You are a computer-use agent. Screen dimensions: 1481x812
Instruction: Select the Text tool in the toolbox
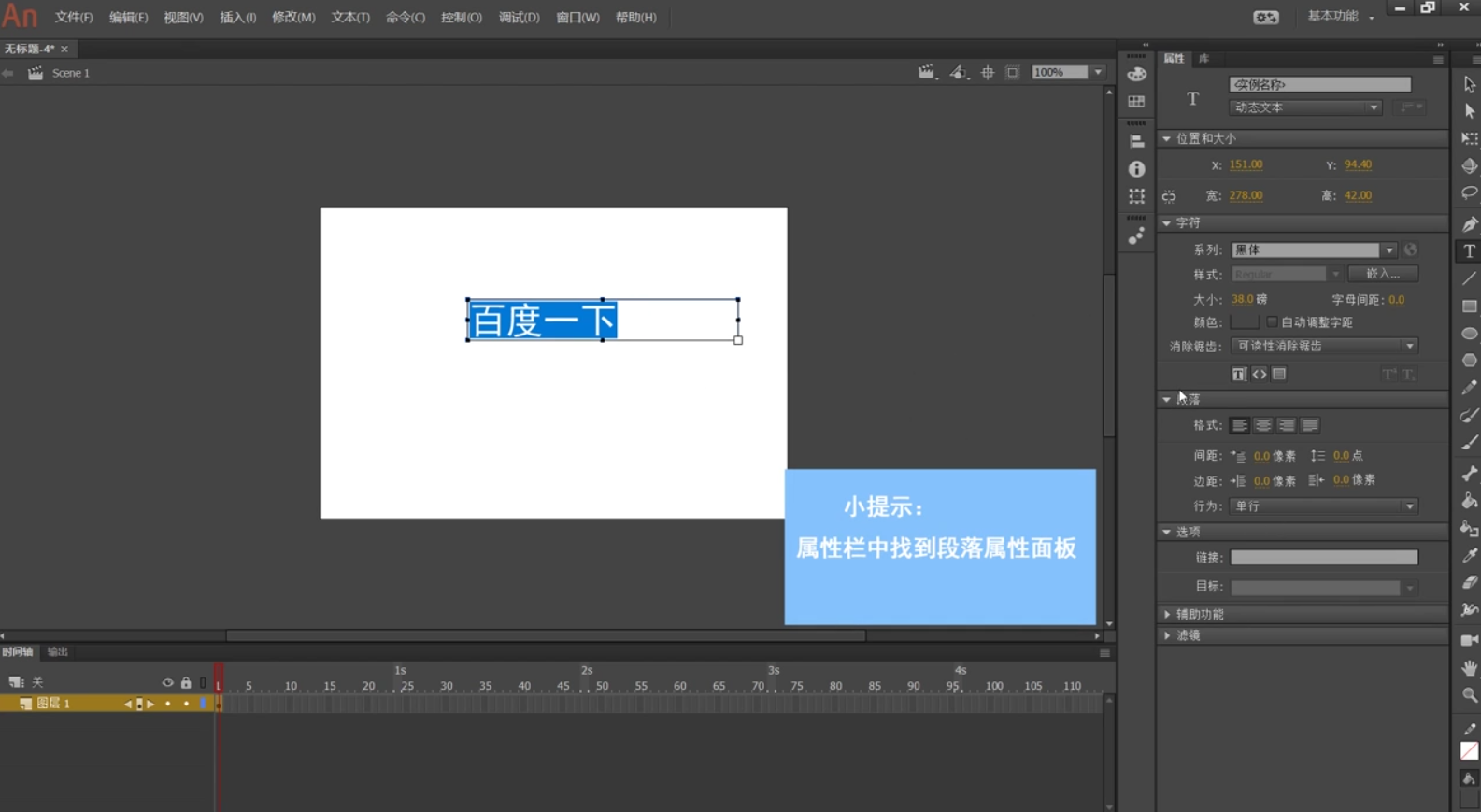tap(1469, 251)
